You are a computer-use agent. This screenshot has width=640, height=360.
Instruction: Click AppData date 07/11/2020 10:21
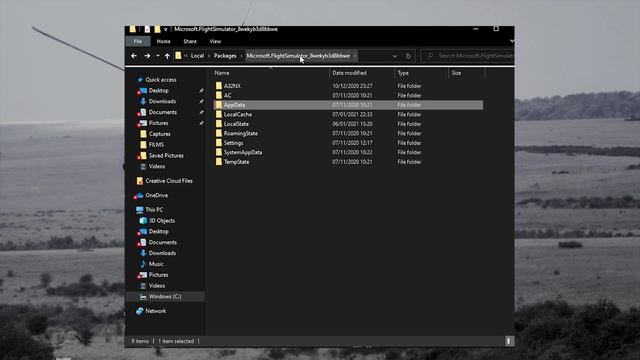(x=352, y=105)
